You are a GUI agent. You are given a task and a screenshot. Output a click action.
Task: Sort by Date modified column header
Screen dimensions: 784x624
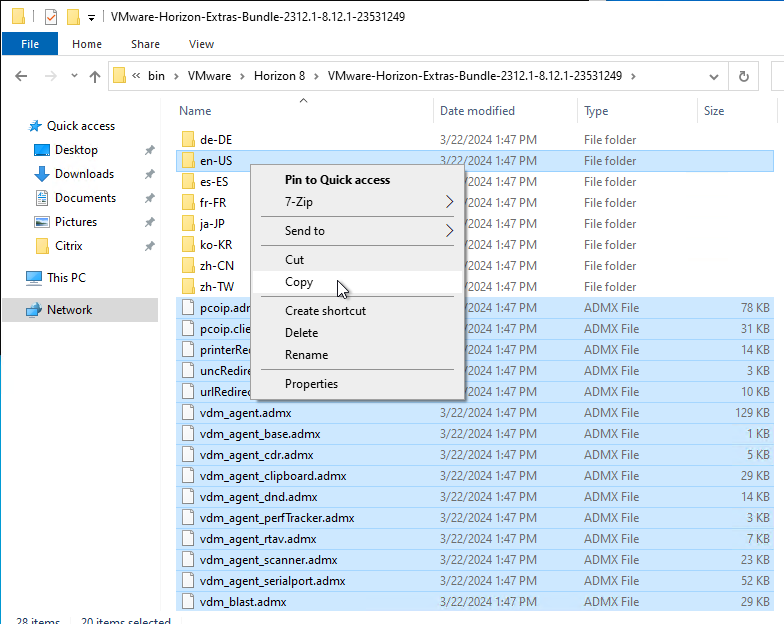(x=477, y=111)
